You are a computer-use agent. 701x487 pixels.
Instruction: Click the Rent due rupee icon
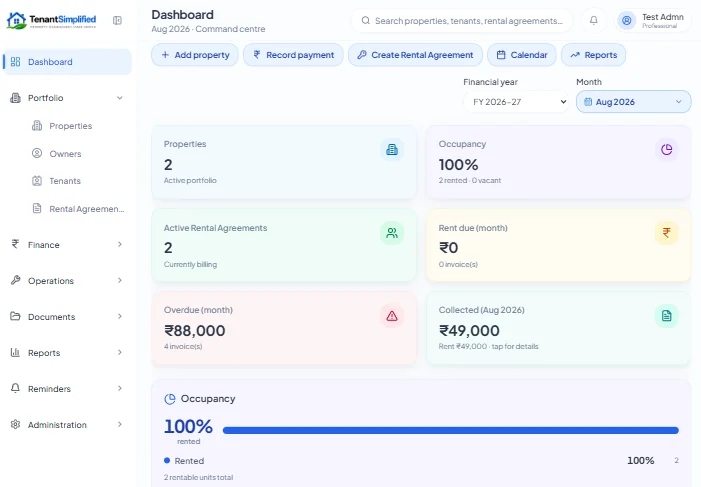point(667,233)
